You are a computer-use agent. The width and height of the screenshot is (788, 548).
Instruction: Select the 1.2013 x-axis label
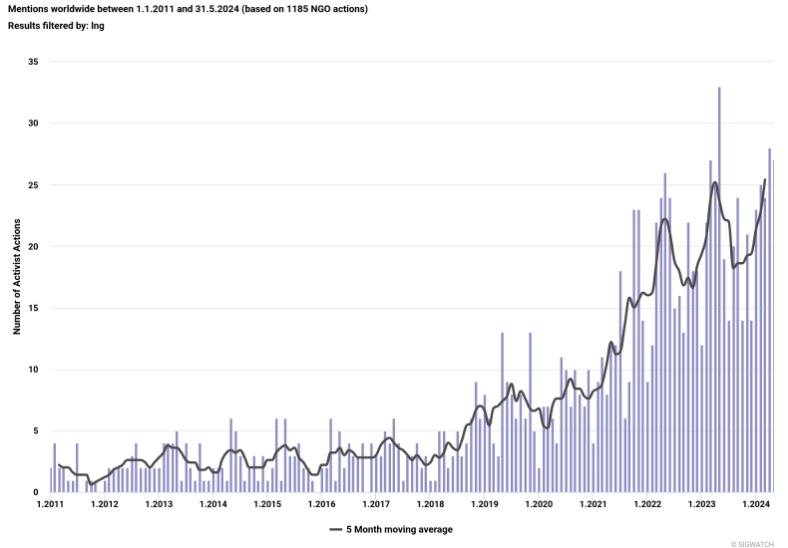coord(159,504)
